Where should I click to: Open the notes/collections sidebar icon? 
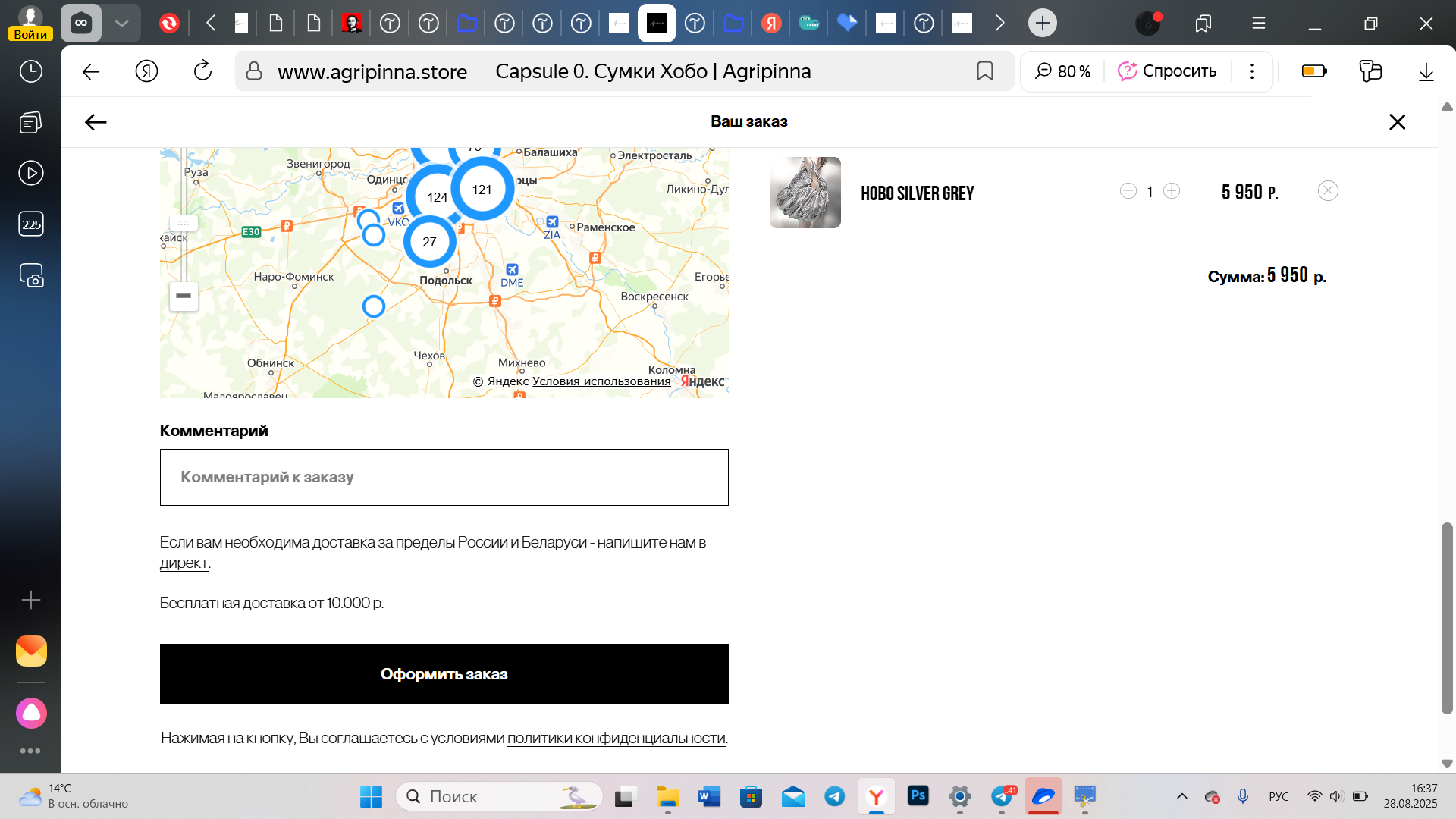click(x=31, y=122)
